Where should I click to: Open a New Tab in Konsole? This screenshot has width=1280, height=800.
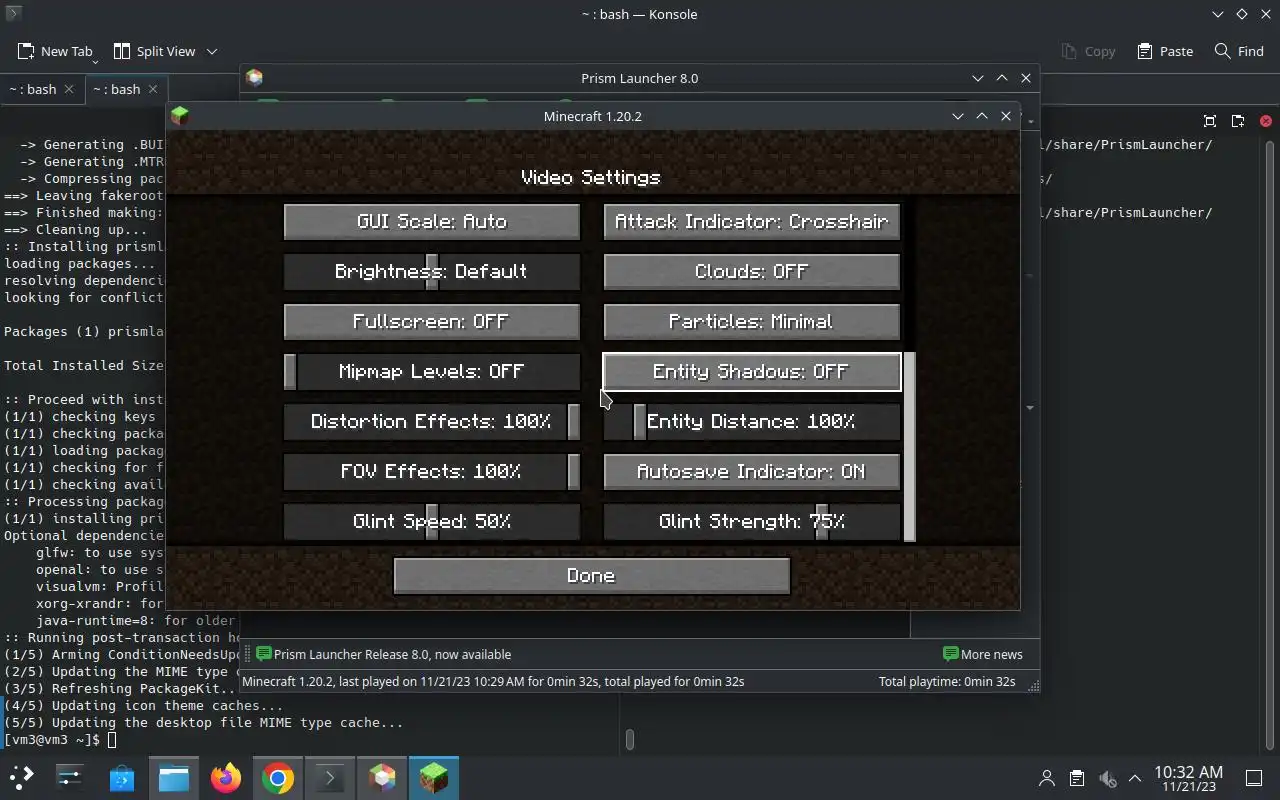55,51
